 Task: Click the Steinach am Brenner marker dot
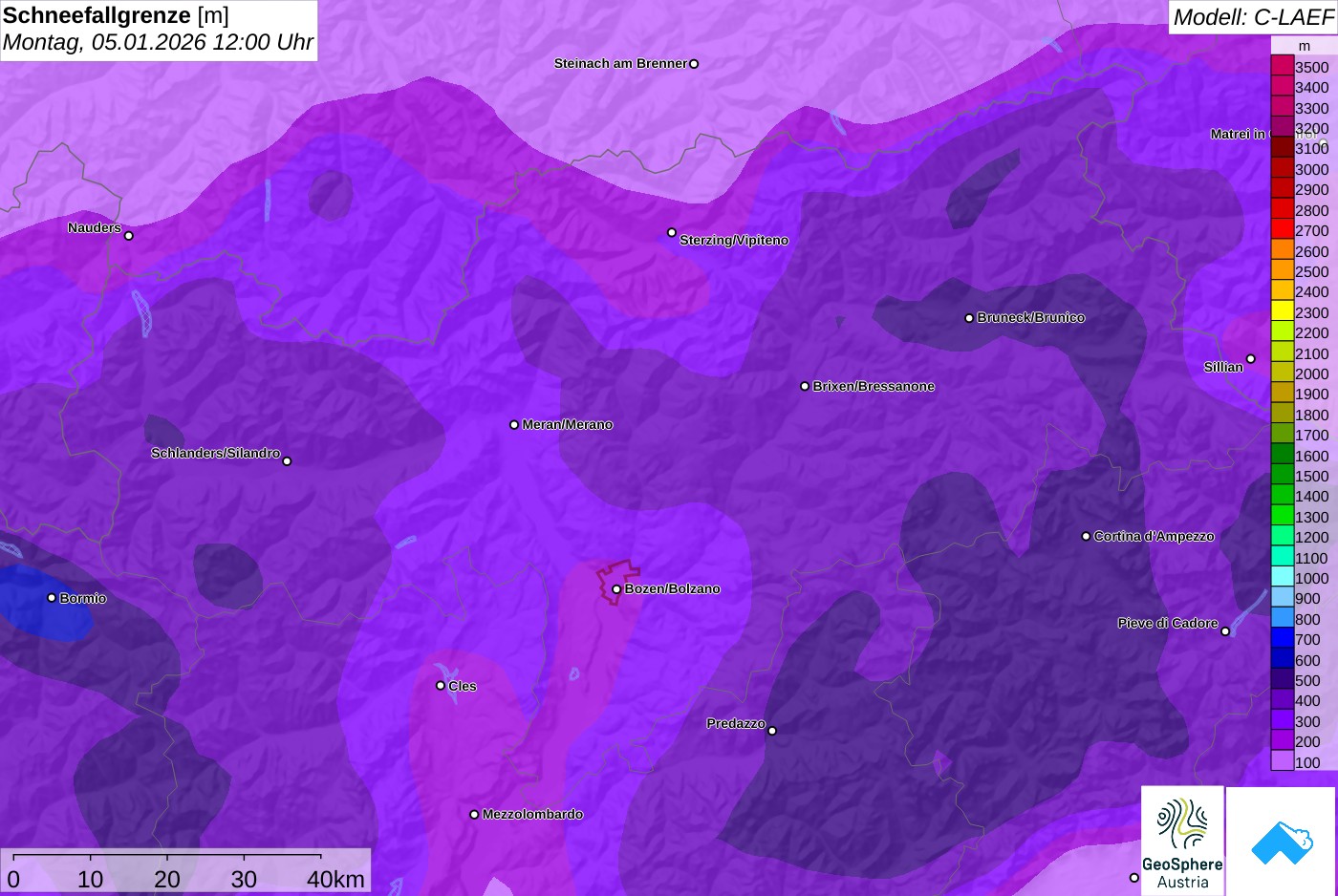(694, 64)
